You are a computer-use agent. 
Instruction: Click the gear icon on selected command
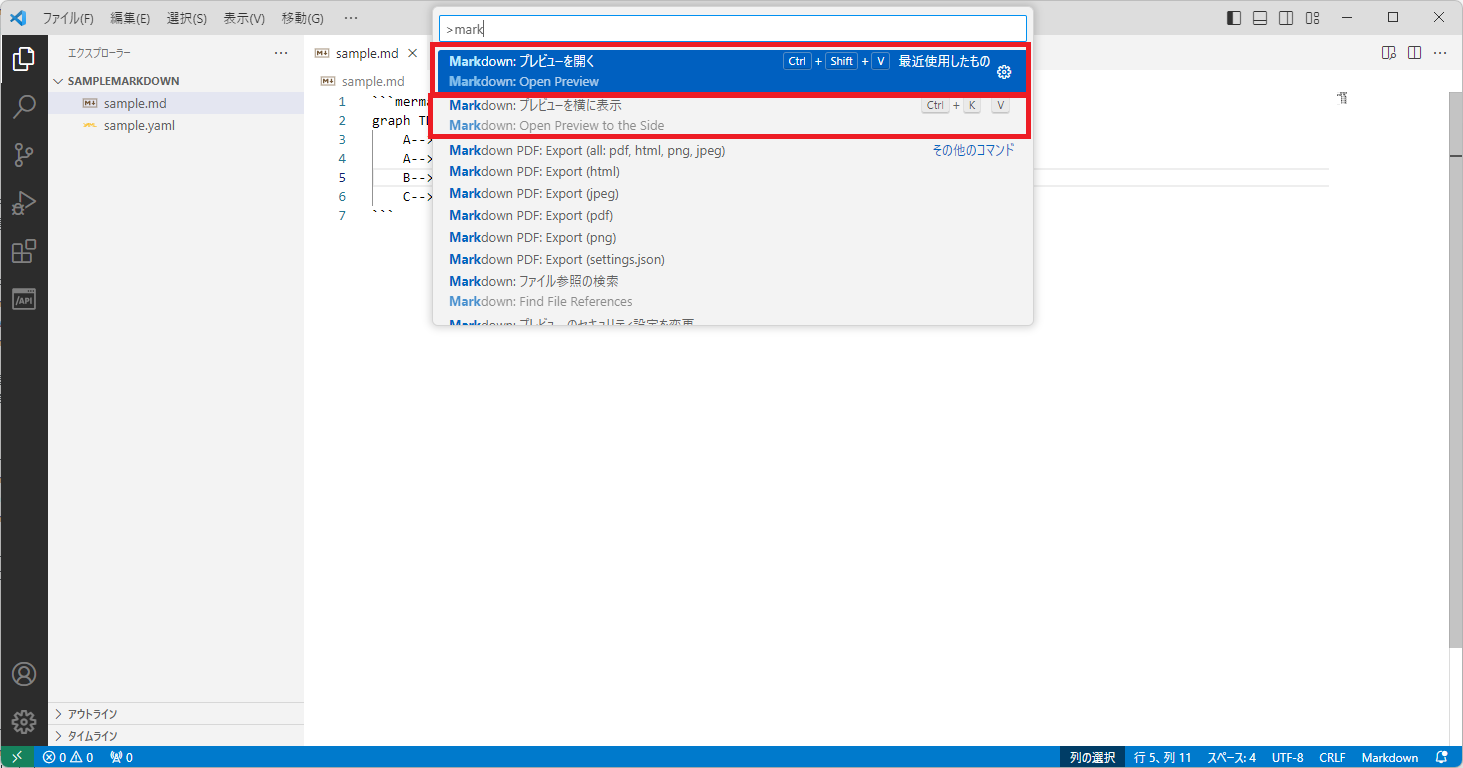coord(1004,72)
